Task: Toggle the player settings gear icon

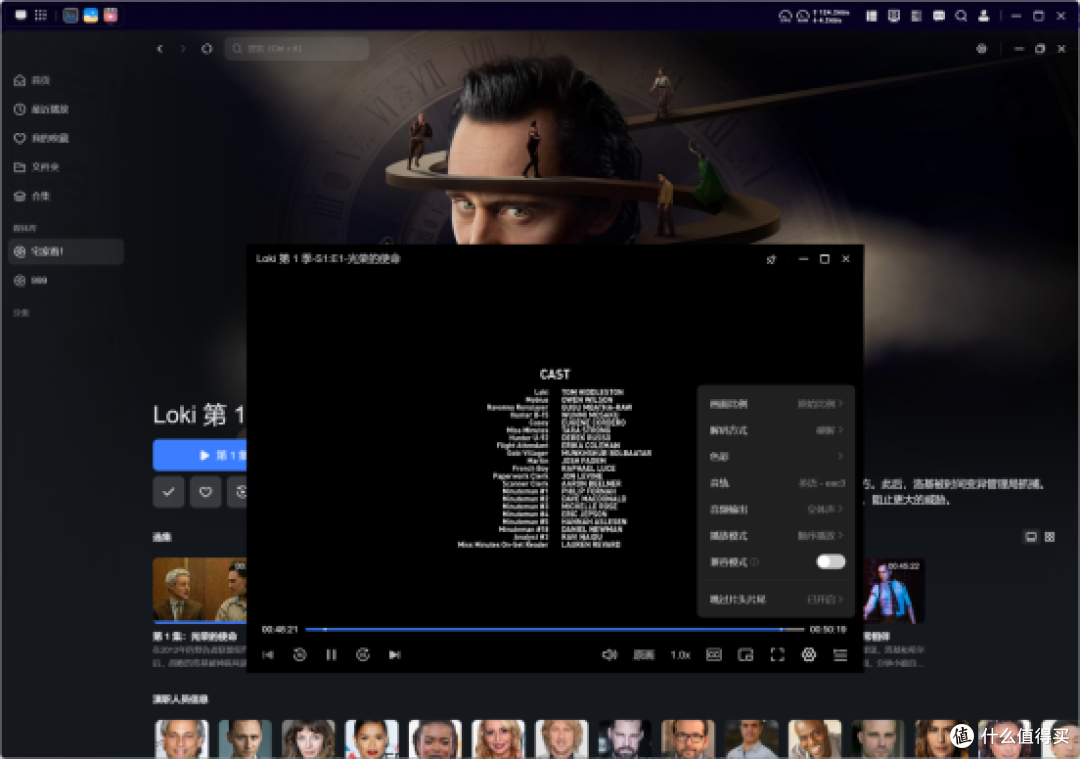Action: [809, 655]
